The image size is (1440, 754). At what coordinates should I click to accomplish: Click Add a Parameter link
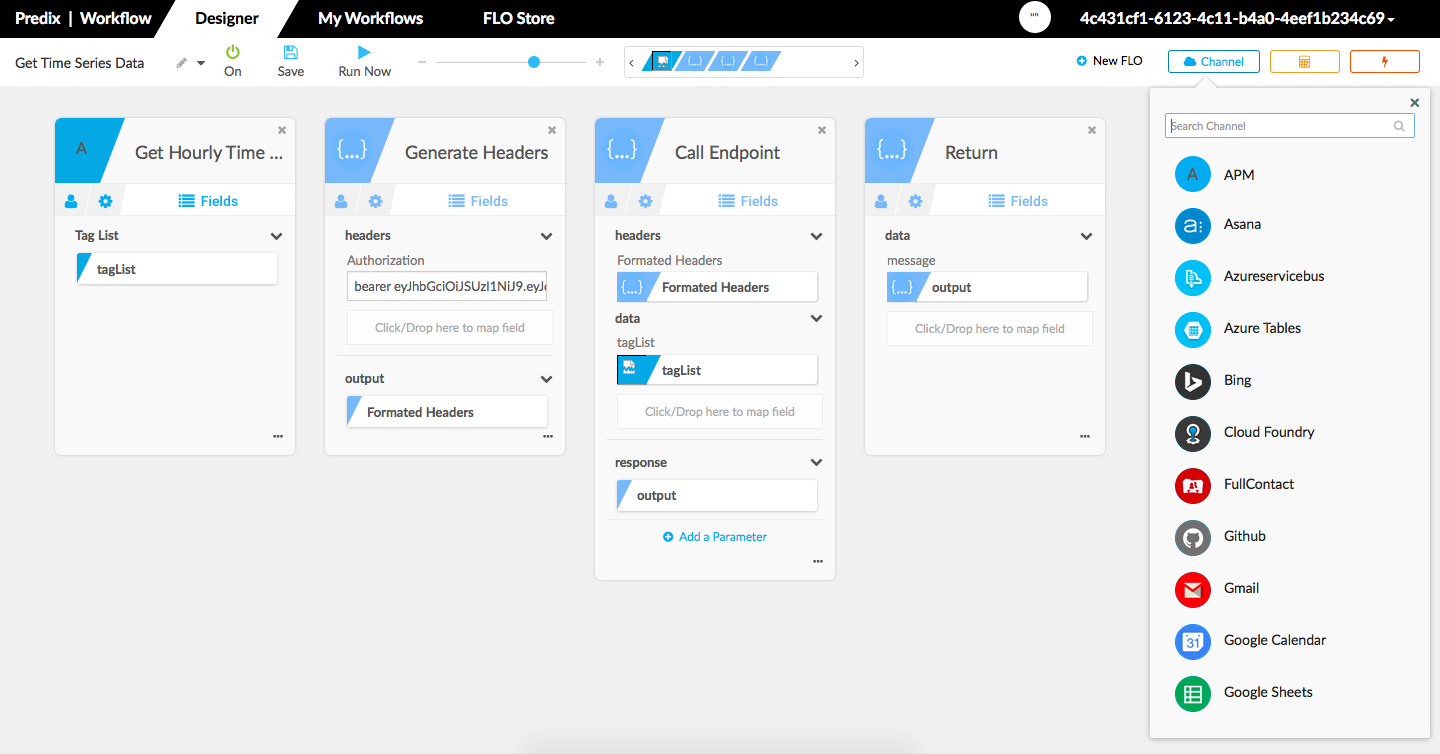pyautogui.click(x=715, y=537)
